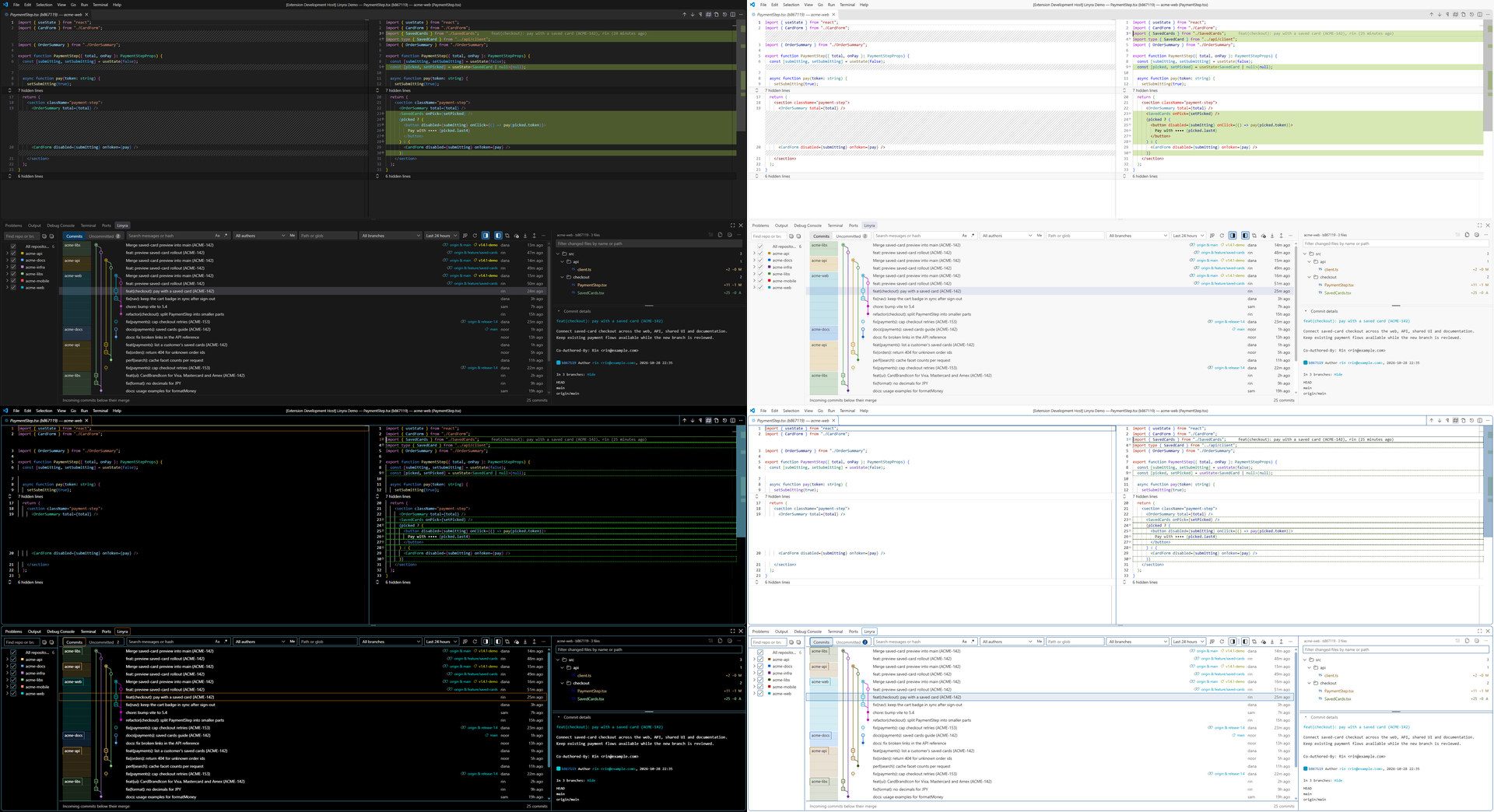
Task: Click regex search icon, bottom-right commit search box
Action: point(973,642)
